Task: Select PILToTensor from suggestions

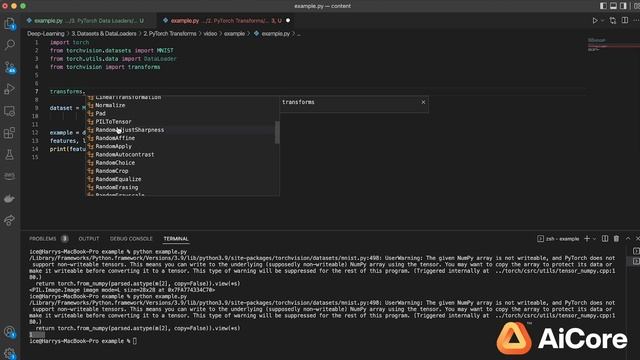Action: coord(182,122)
